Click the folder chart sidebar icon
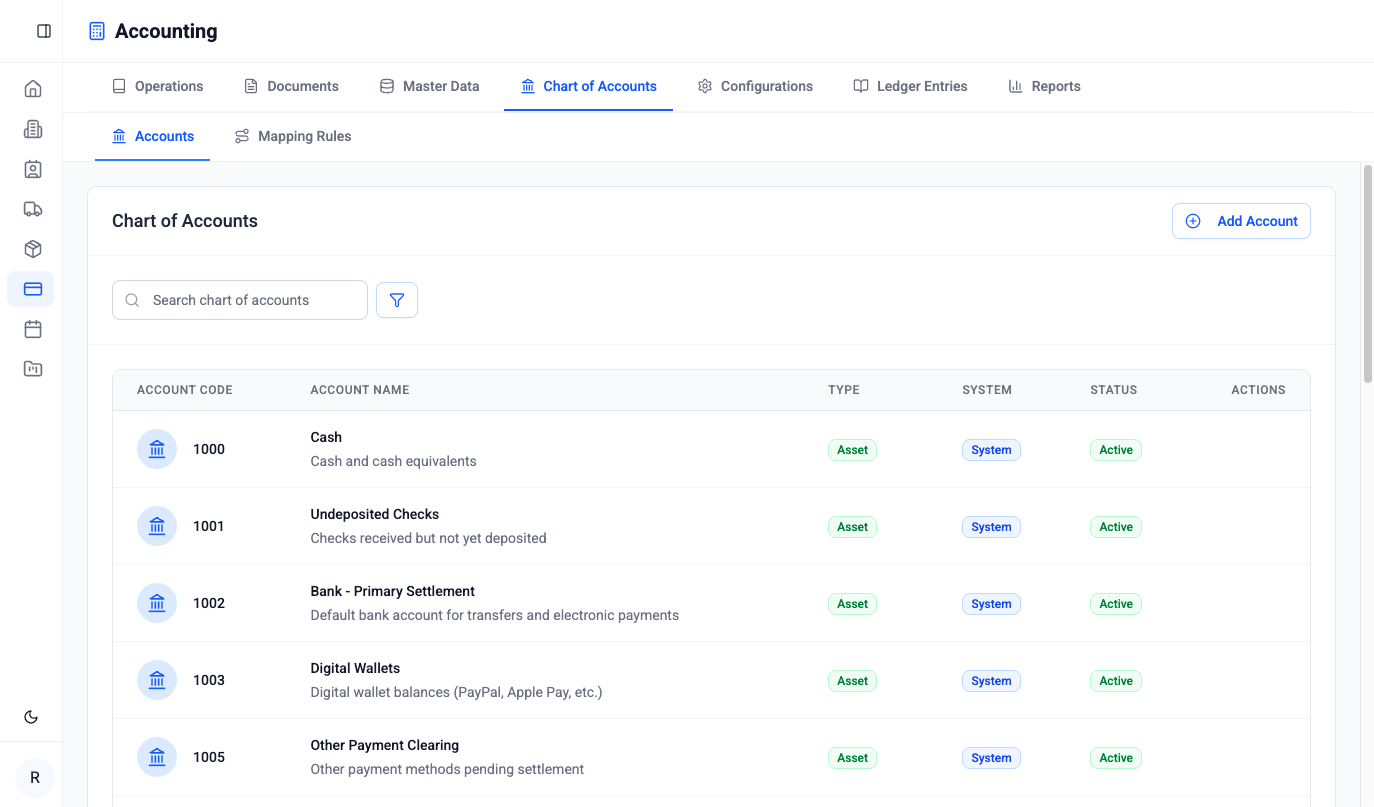 32,369
